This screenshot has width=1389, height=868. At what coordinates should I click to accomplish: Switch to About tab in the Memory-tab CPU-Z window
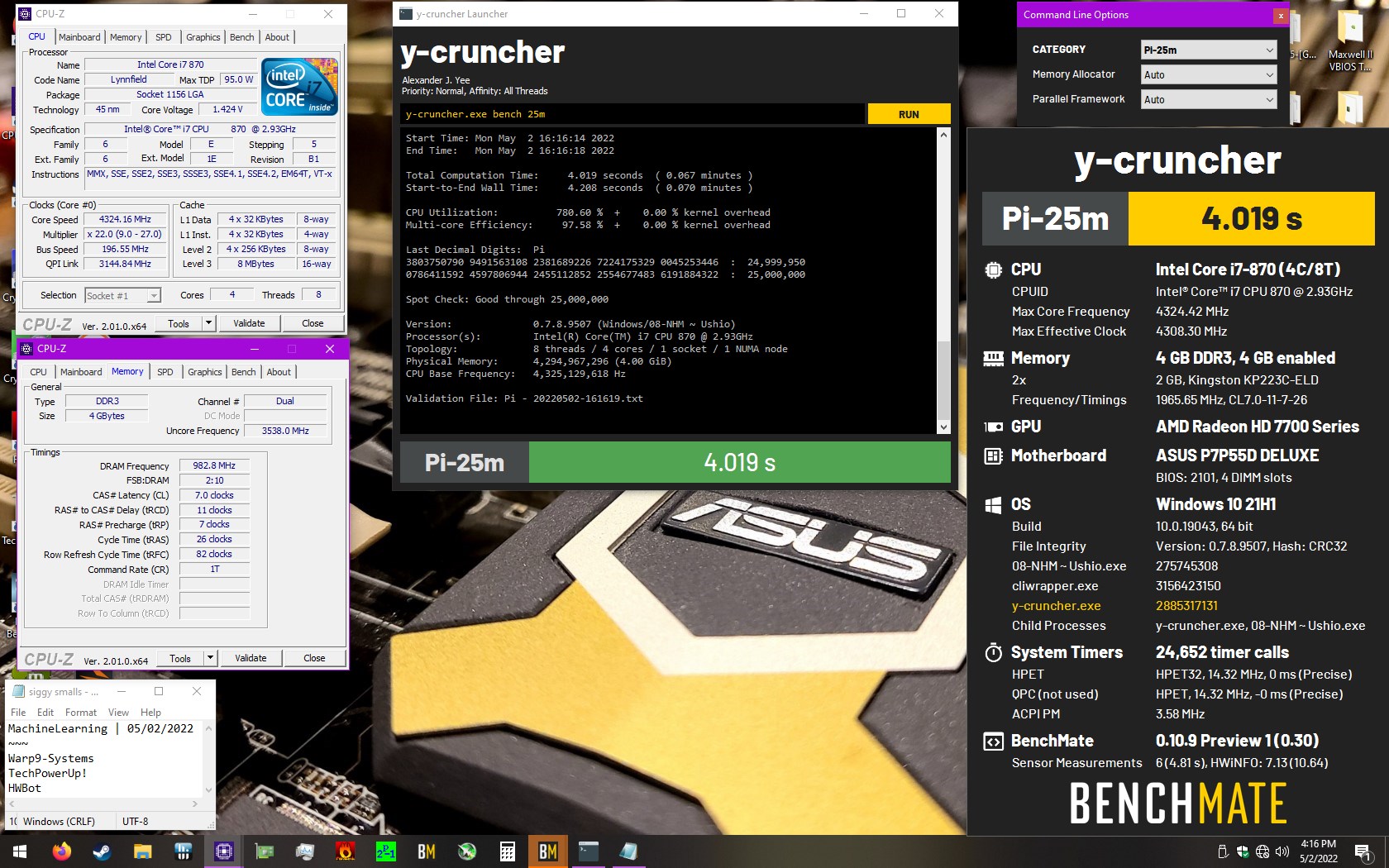point(279,372)
